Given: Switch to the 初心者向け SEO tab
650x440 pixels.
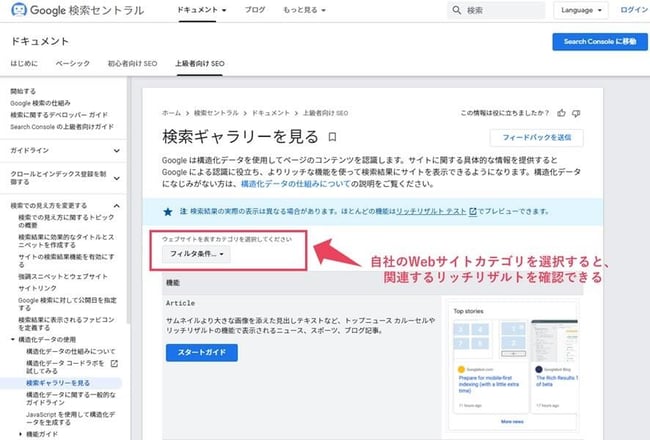Looking at the screenshot, I should [134, 63].
